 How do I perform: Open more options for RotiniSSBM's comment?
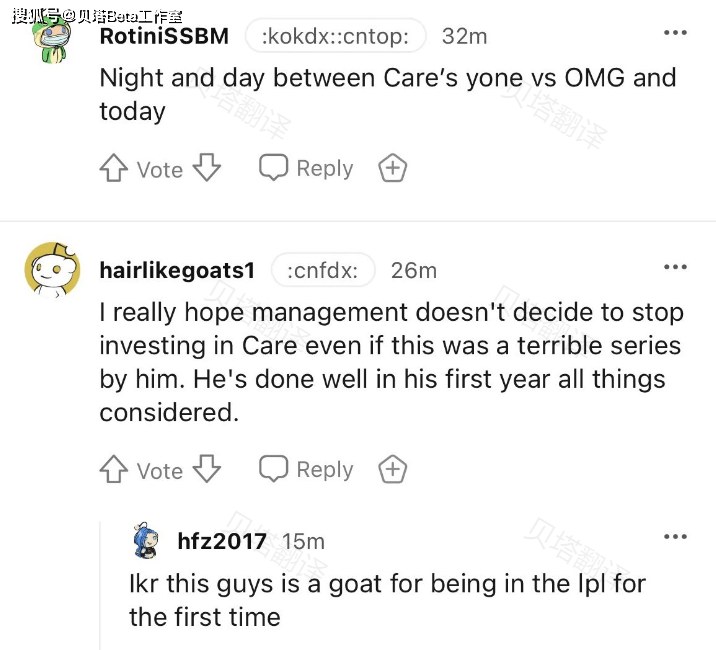click(675, 33)
